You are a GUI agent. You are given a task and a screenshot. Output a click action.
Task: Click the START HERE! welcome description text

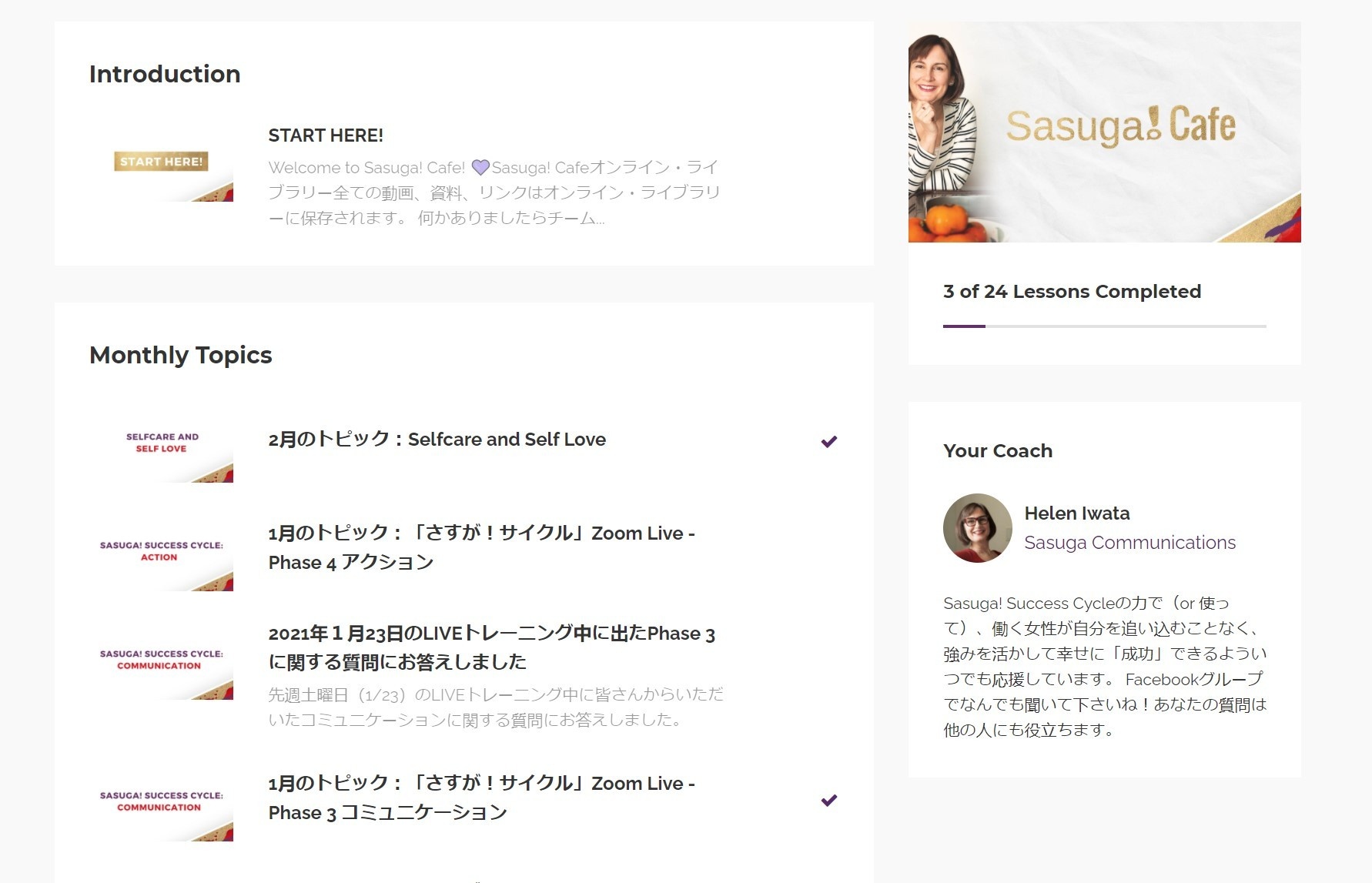pos(494,192)
